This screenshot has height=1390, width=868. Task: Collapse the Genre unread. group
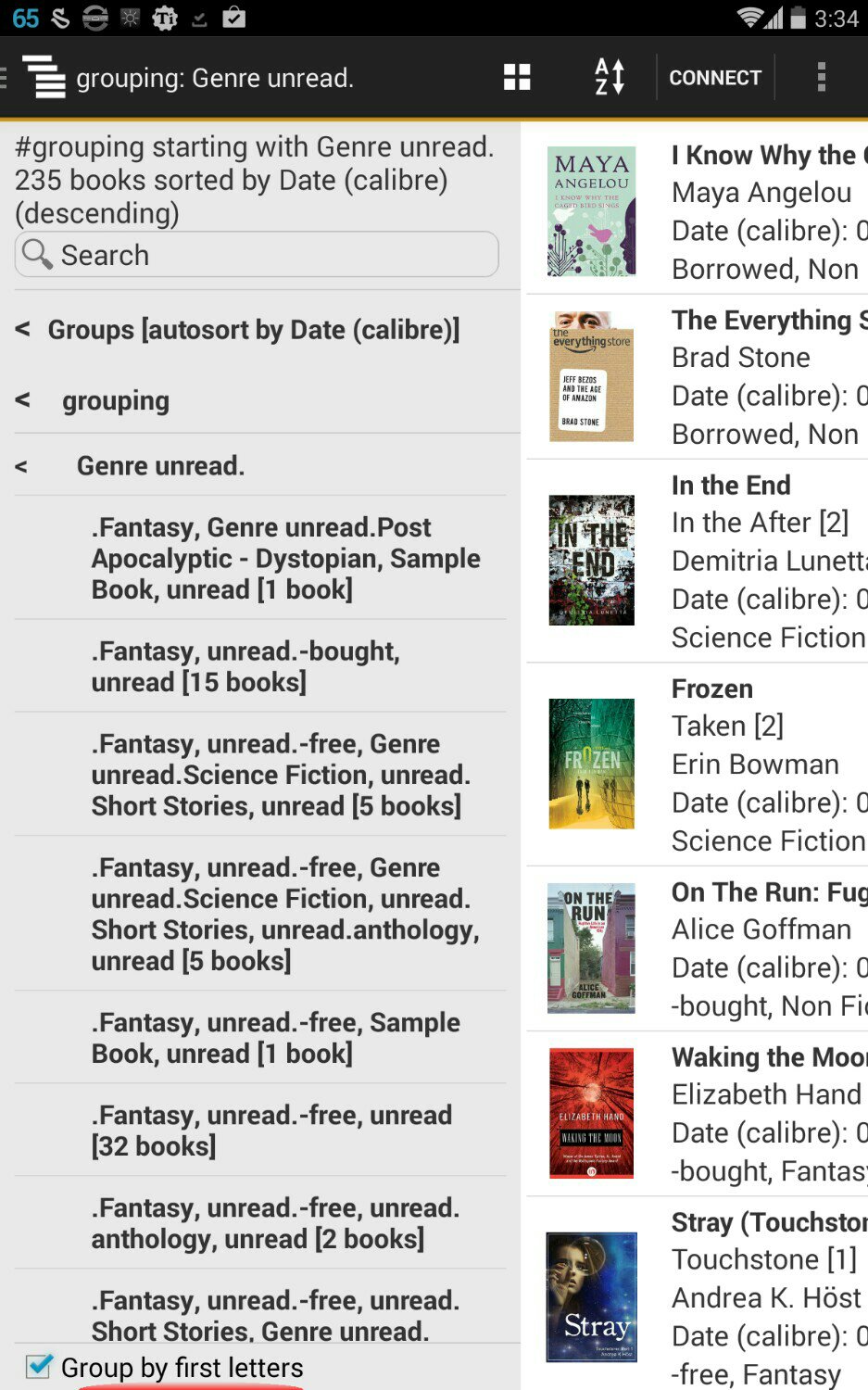[22, 465]
